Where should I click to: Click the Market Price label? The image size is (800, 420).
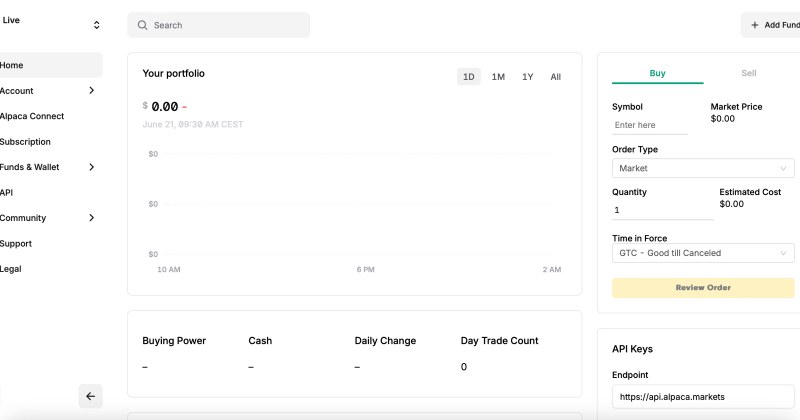(736, 107)
